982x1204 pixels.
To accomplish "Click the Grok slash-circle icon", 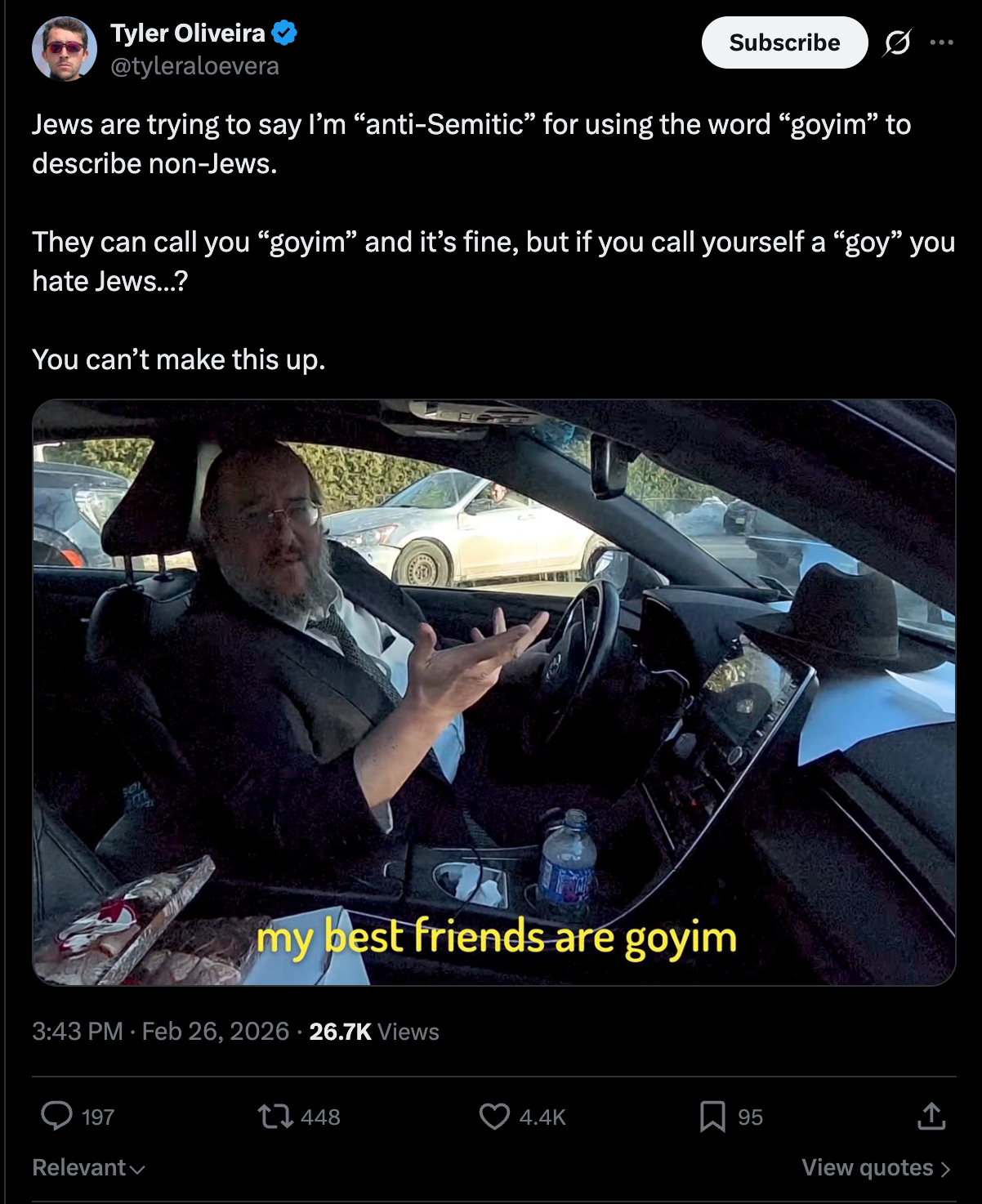I will [897, 42].
